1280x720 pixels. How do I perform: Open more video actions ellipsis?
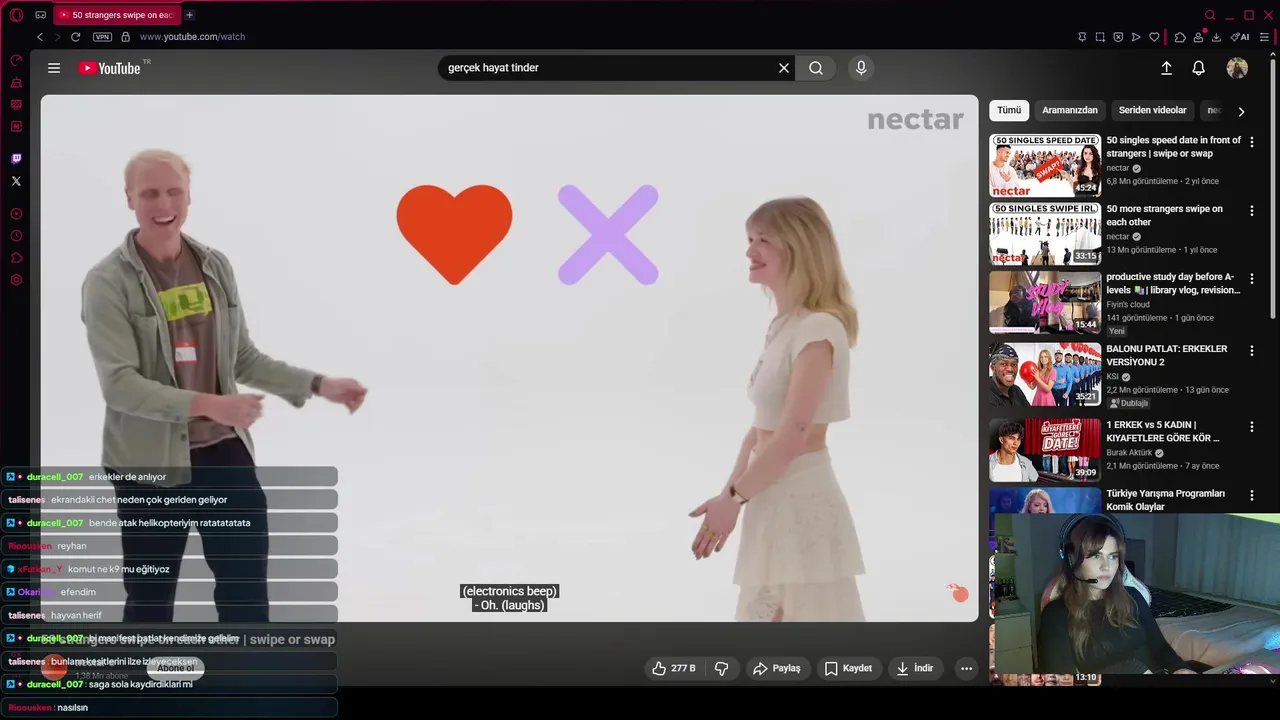click(x=966, y=668)
